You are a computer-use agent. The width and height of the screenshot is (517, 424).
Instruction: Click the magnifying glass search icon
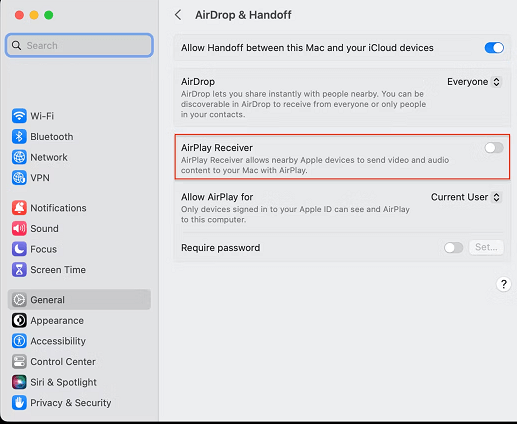[16, 45]
